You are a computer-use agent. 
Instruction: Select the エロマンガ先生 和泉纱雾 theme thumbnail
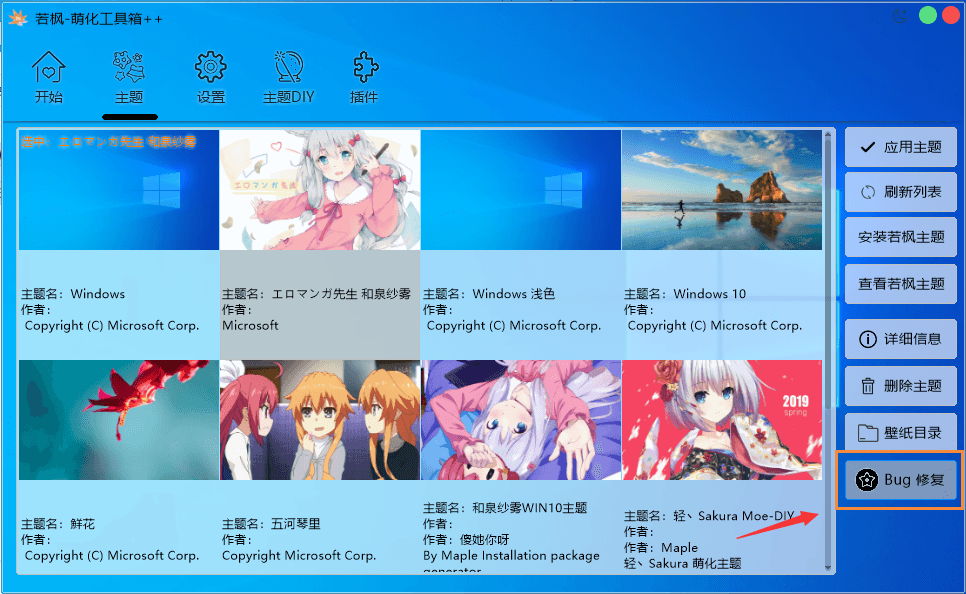coord(320,190)
